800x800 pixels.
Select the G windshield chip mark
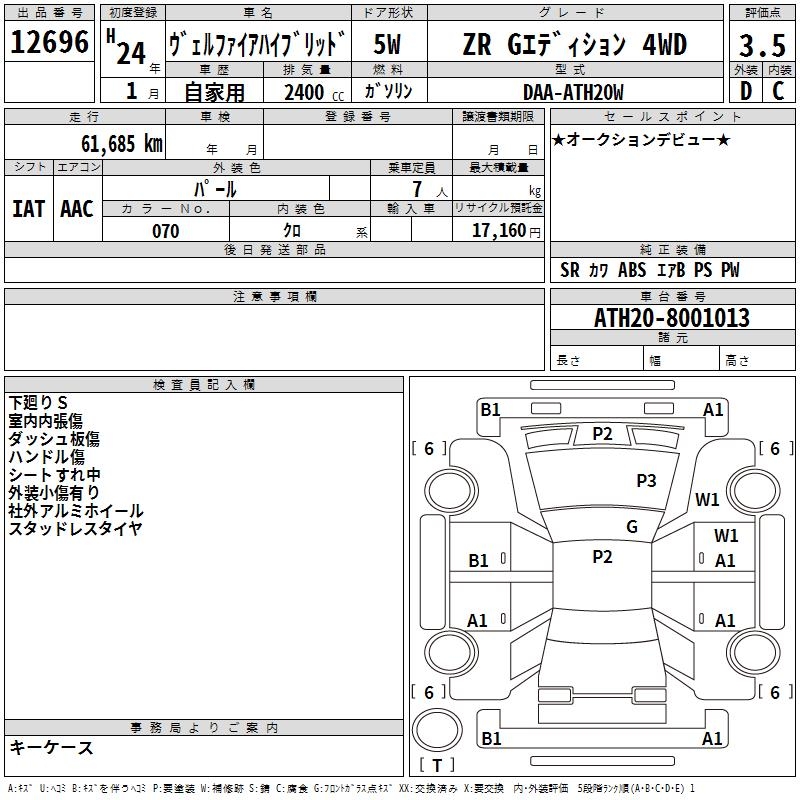pyautogui.click(x=632, y=526)
